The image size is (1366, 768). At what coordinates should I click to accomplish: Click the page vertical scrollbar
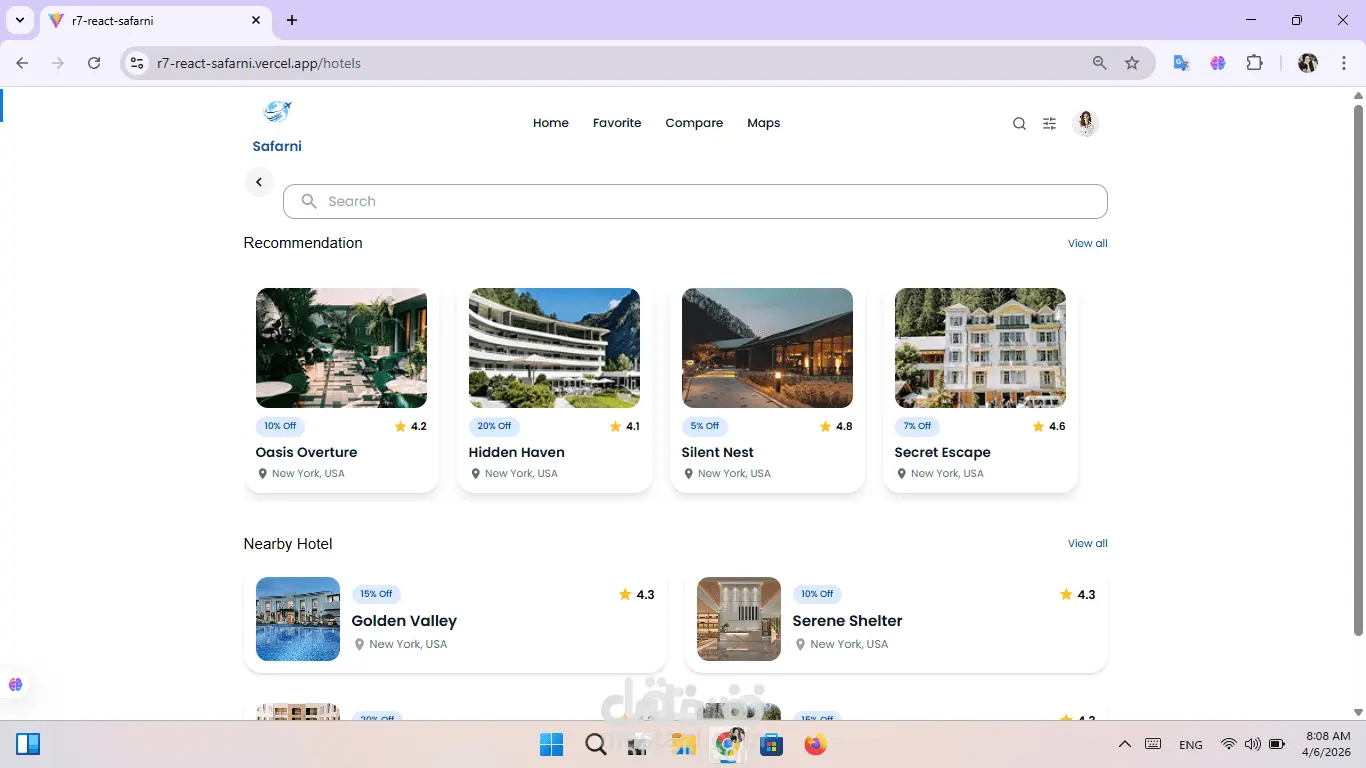tap(1358, 370)
